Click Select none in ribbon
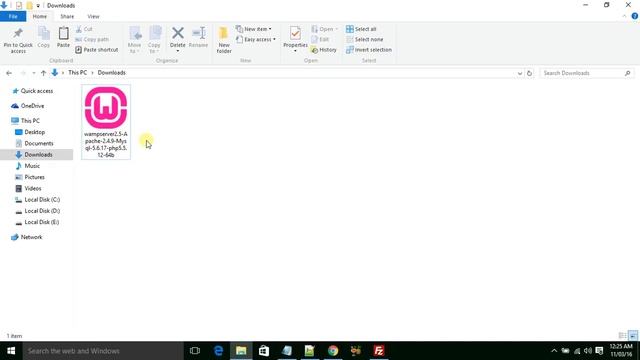This screenshot has width=640, height=360. (x=364, y=39)
